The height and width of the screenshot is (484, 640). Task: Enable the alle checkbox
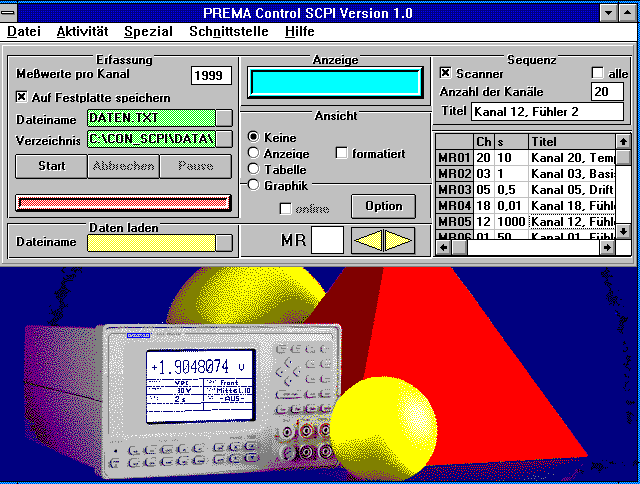[597, 73]
